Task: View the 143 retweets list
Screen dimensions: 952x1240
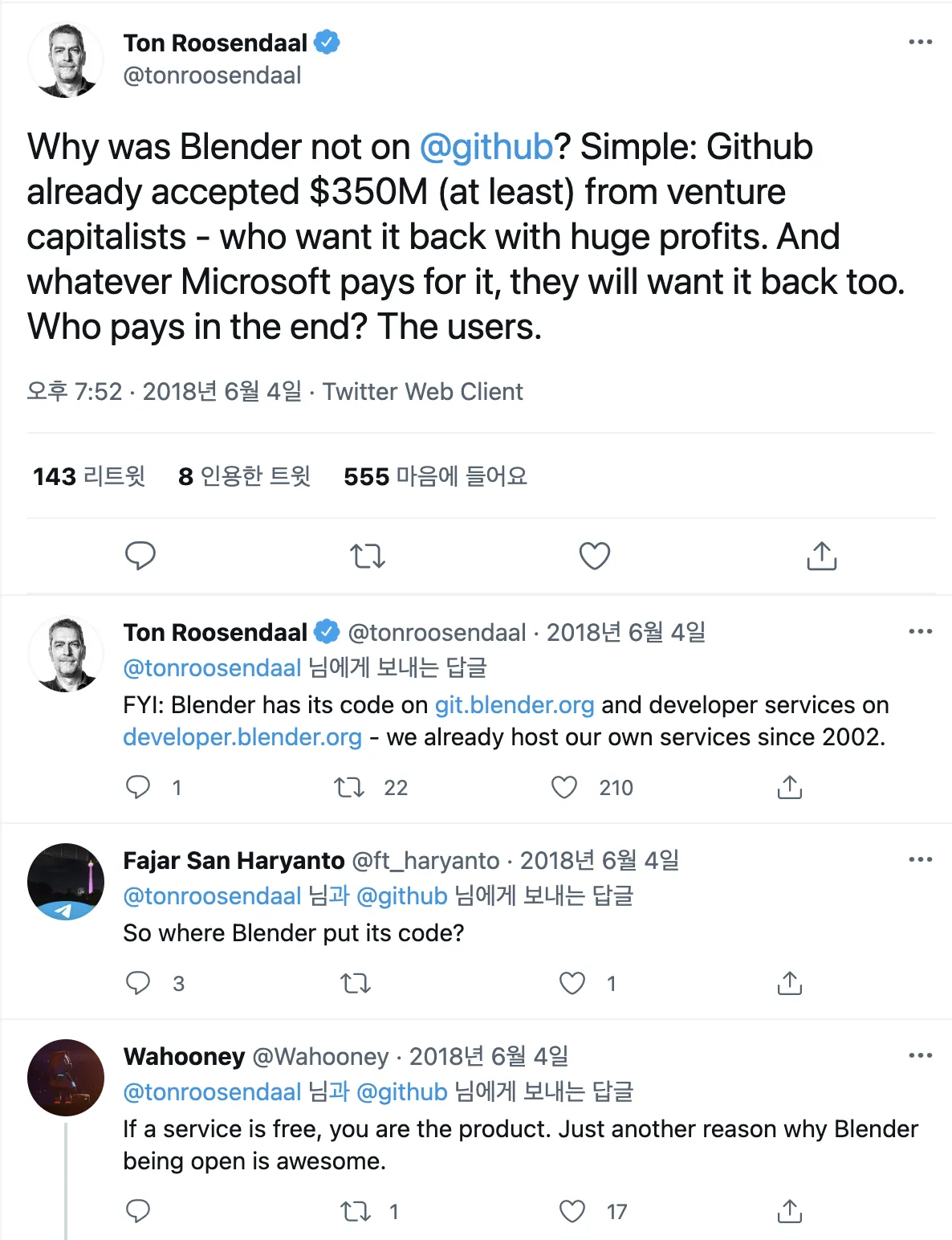Action: pyautogui.click(x=89, y=476)
